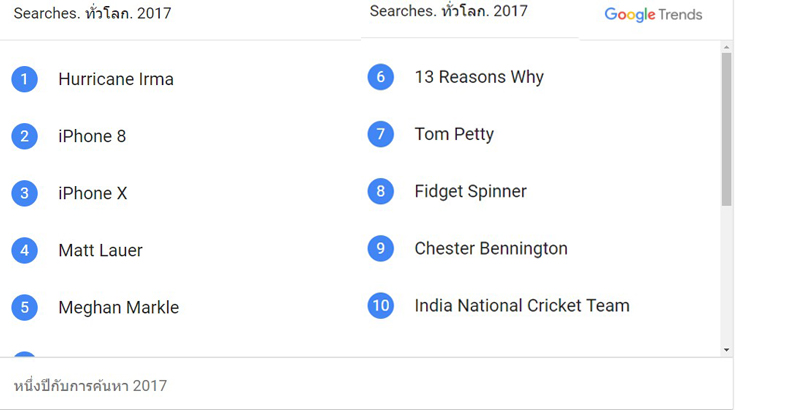The image size is (800, 410).
Task: Click the number 2 rank badge
Action: [24, 137]
